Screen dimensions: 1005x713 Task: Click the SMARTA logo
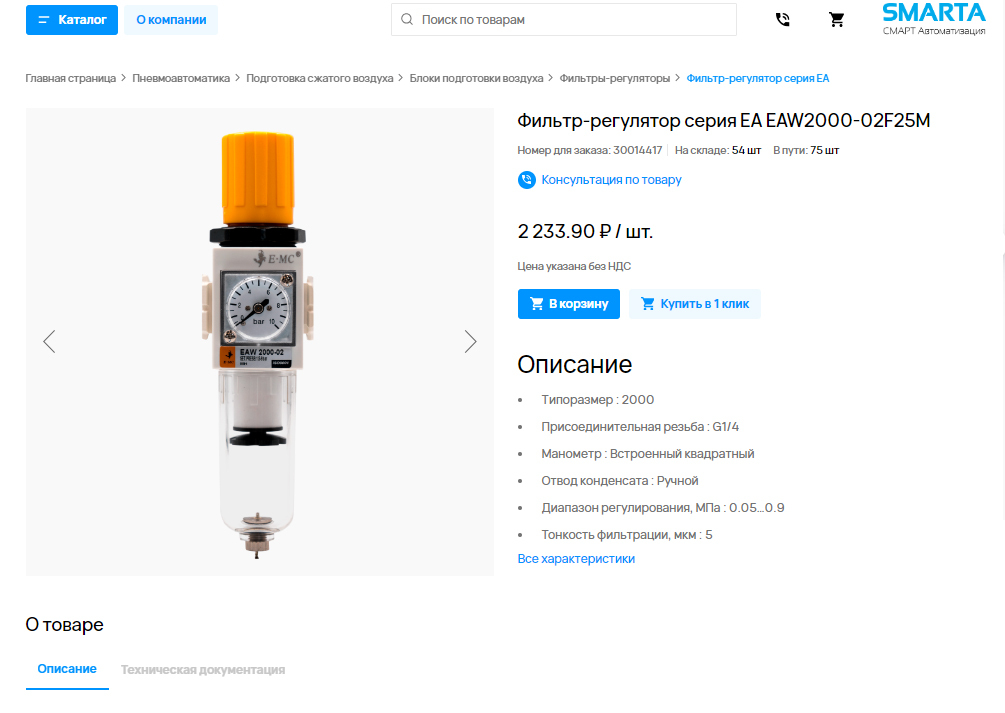[x=934, y=19]
